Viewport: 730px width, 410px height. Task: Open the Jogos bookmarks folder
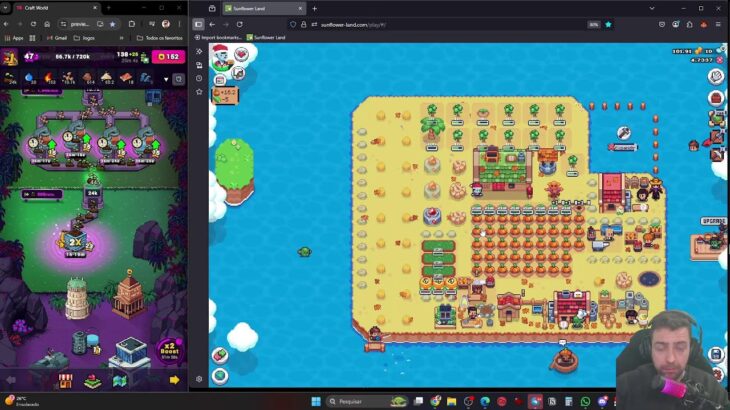click(x=84, y=38)
